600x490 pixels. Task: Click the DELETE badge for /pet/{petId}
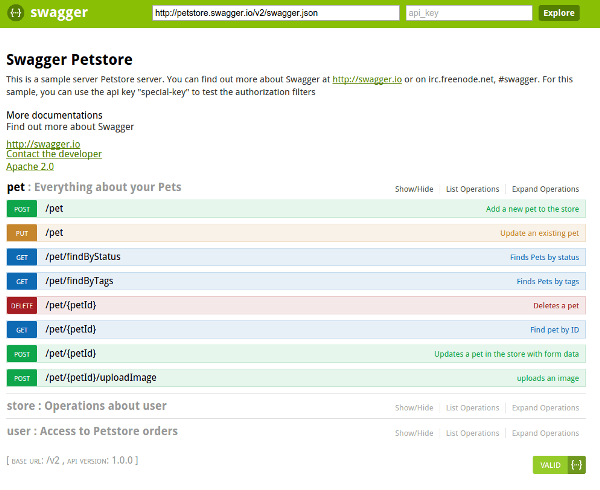pyautogui.click(x=22, y=305)
